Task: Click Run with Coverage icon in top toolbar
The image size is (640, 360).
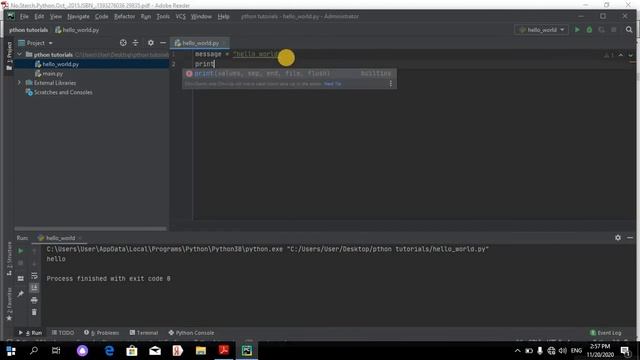Action: pyautogui.click(x=601, y=30)
